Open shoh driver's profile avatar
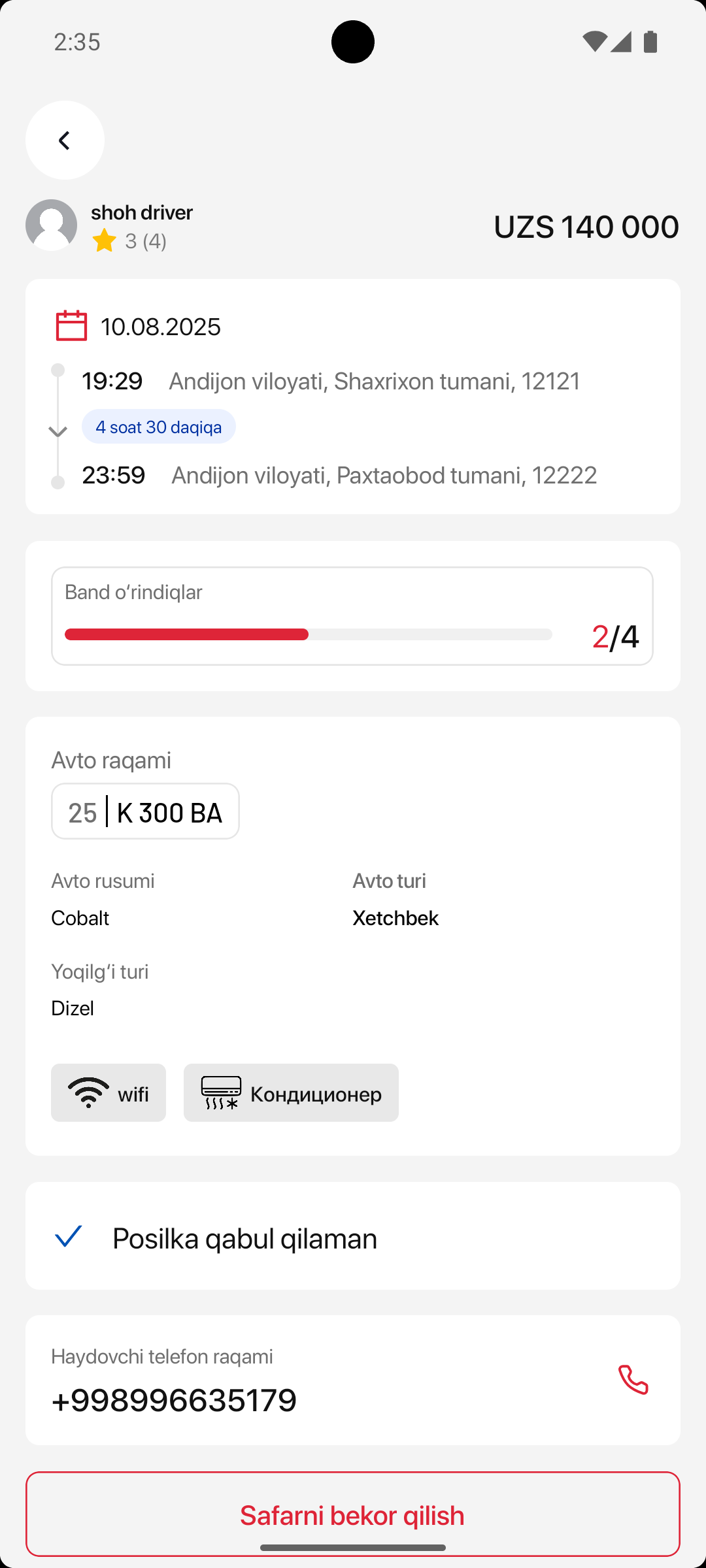Image resolution: width=706 pixels, height=1568 pixels. click(52, 225)
